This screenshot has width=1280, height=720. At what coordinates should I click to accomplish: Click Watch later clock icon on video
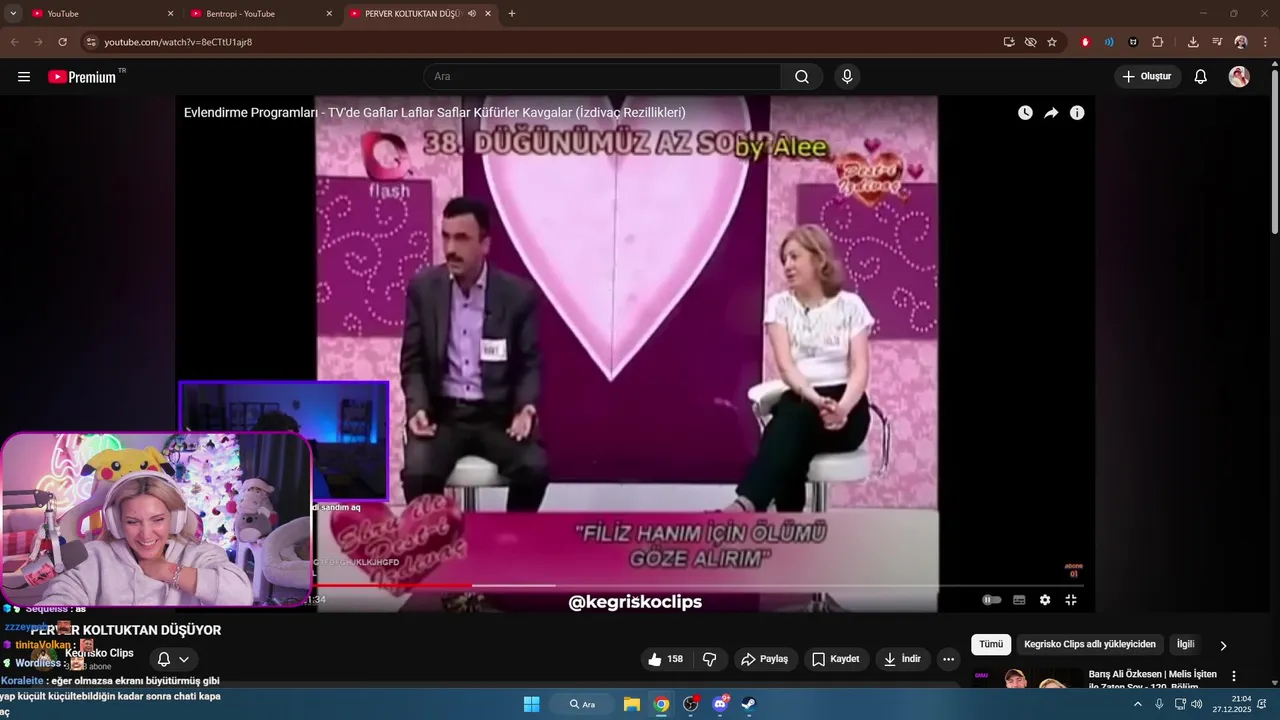pos(1025,113)
